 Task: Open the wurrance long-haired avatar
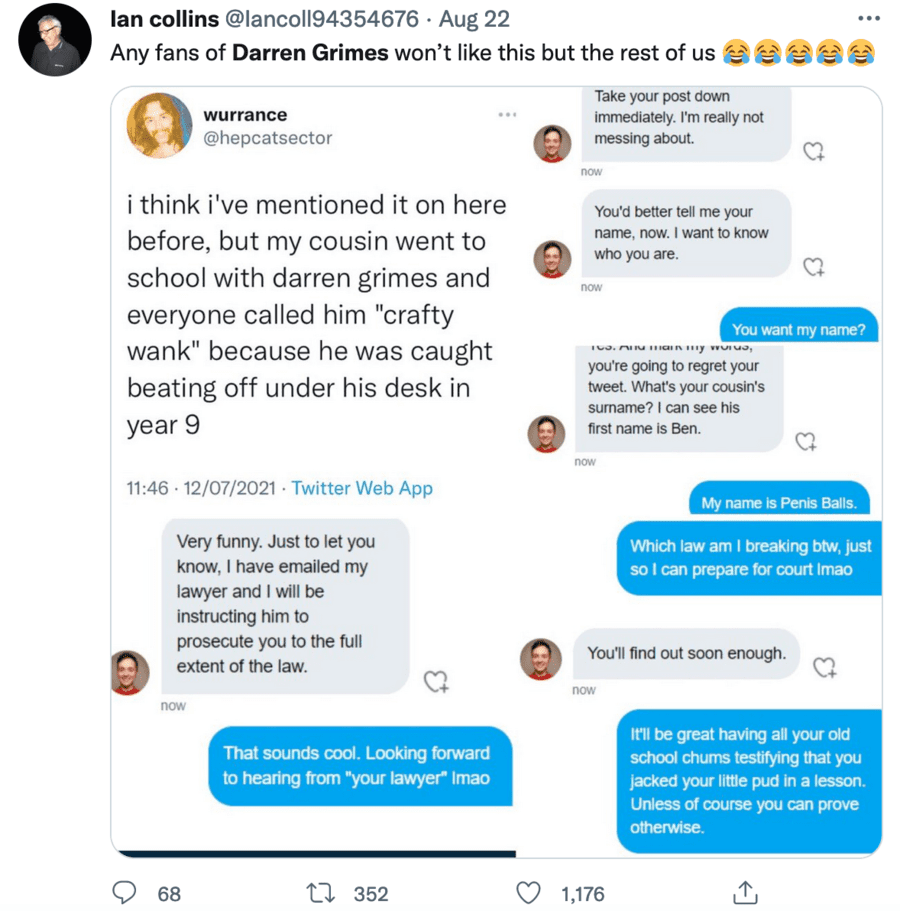159,126
